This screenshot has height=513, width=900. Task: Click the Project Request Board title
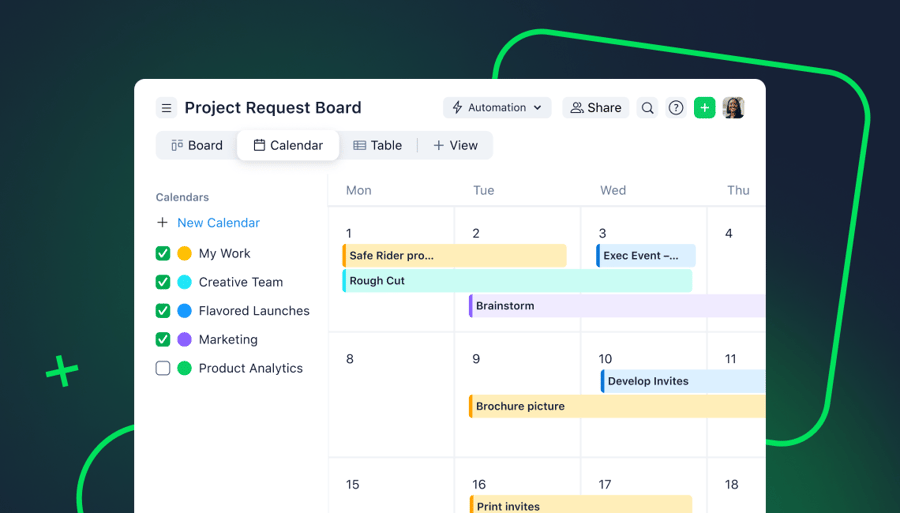[273, 108]
